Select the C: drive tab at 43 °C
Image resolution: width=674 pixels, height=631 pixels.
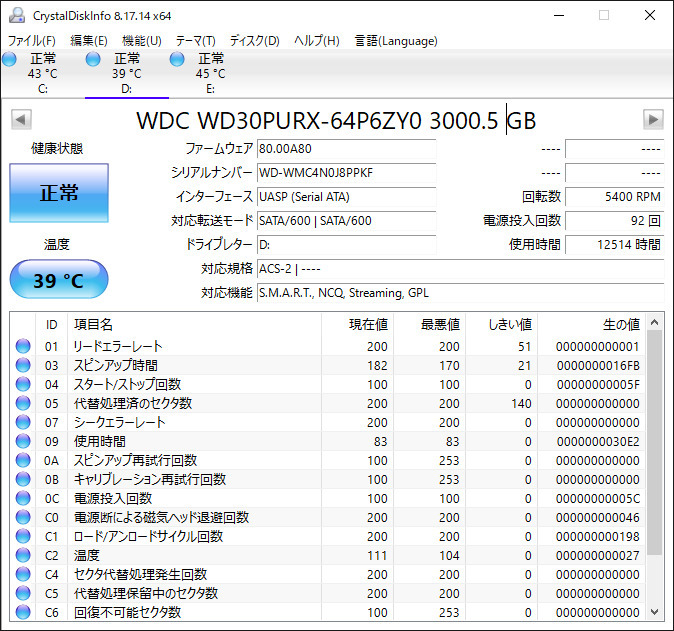43,74
